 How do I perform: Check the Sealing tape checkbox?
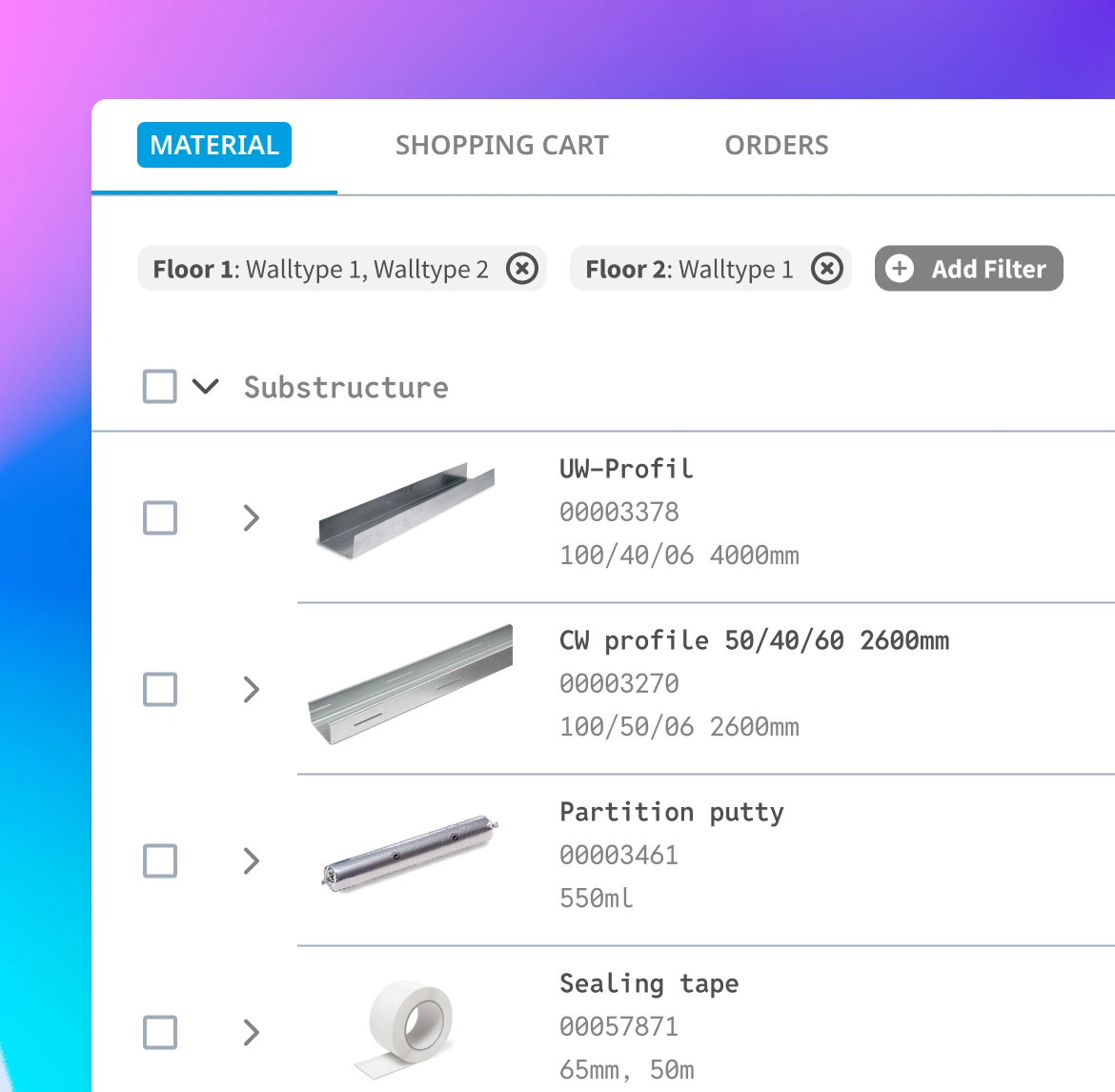159,1032
